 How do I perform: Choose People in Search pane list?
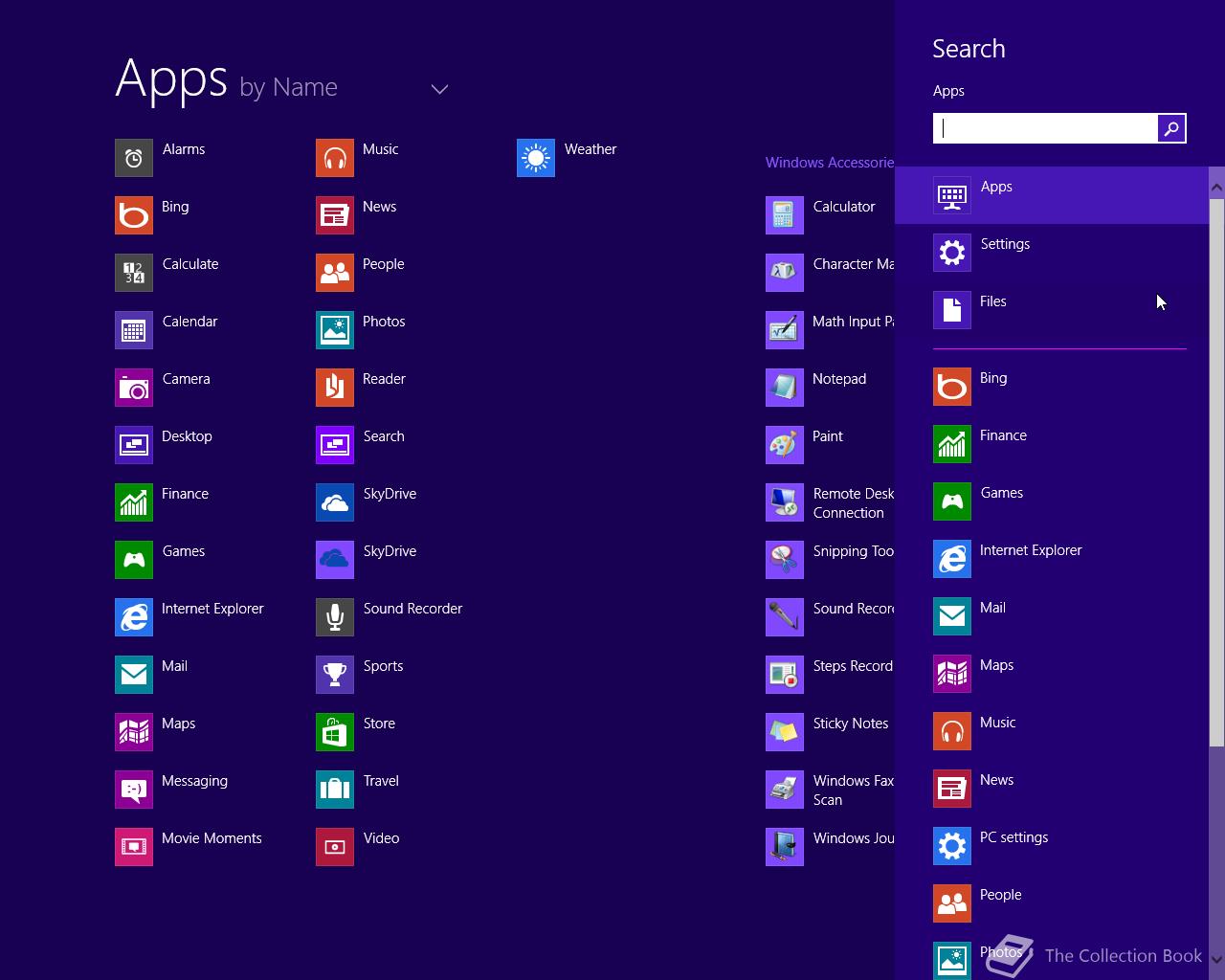[1052, 903]
